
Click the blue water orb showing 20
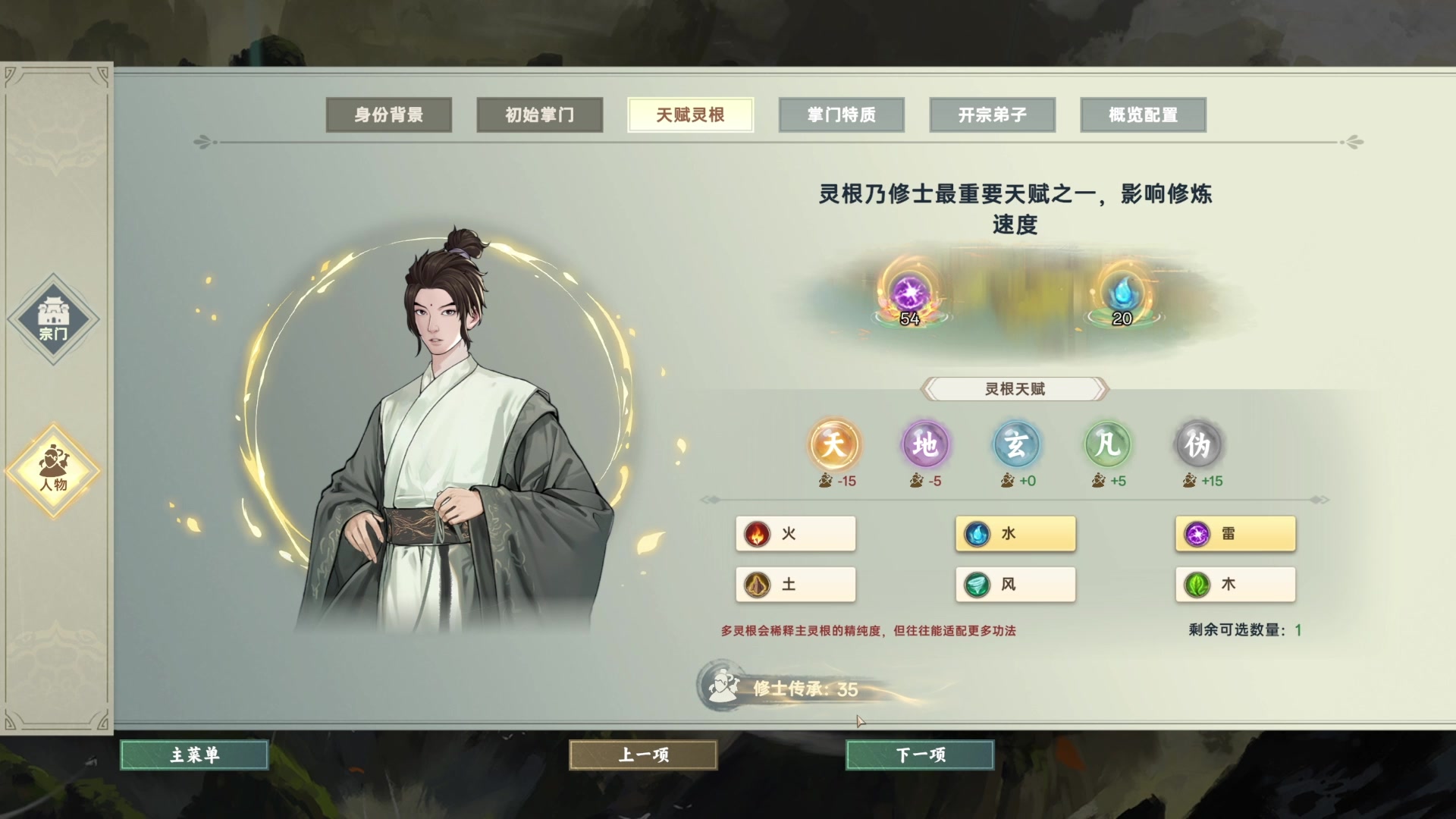click(x=1122, y=296)
